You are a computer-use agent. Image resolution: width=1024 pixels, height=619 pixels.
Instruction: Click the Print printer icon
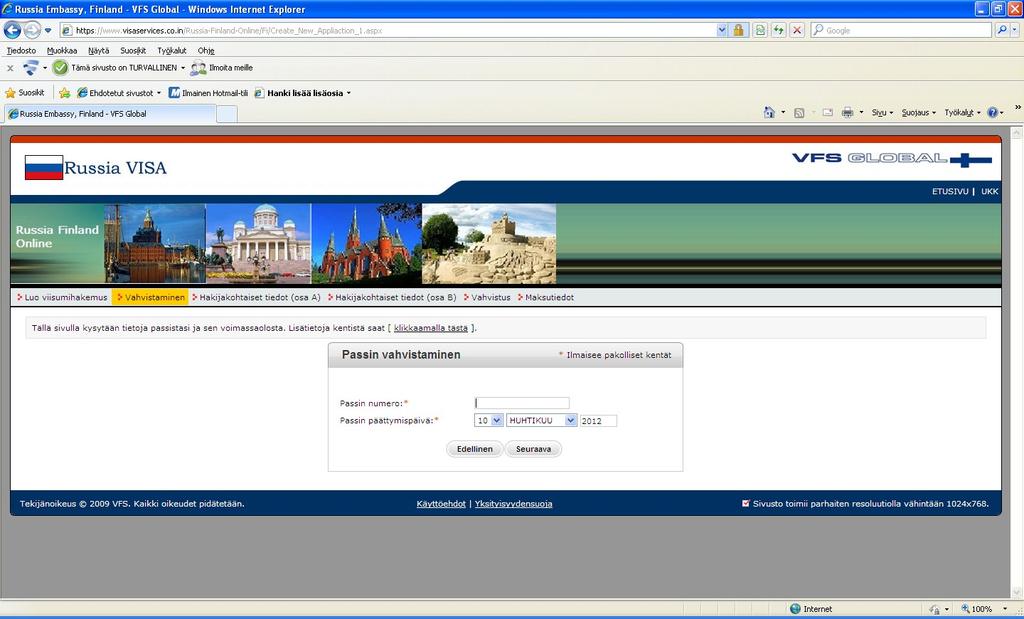848,112
